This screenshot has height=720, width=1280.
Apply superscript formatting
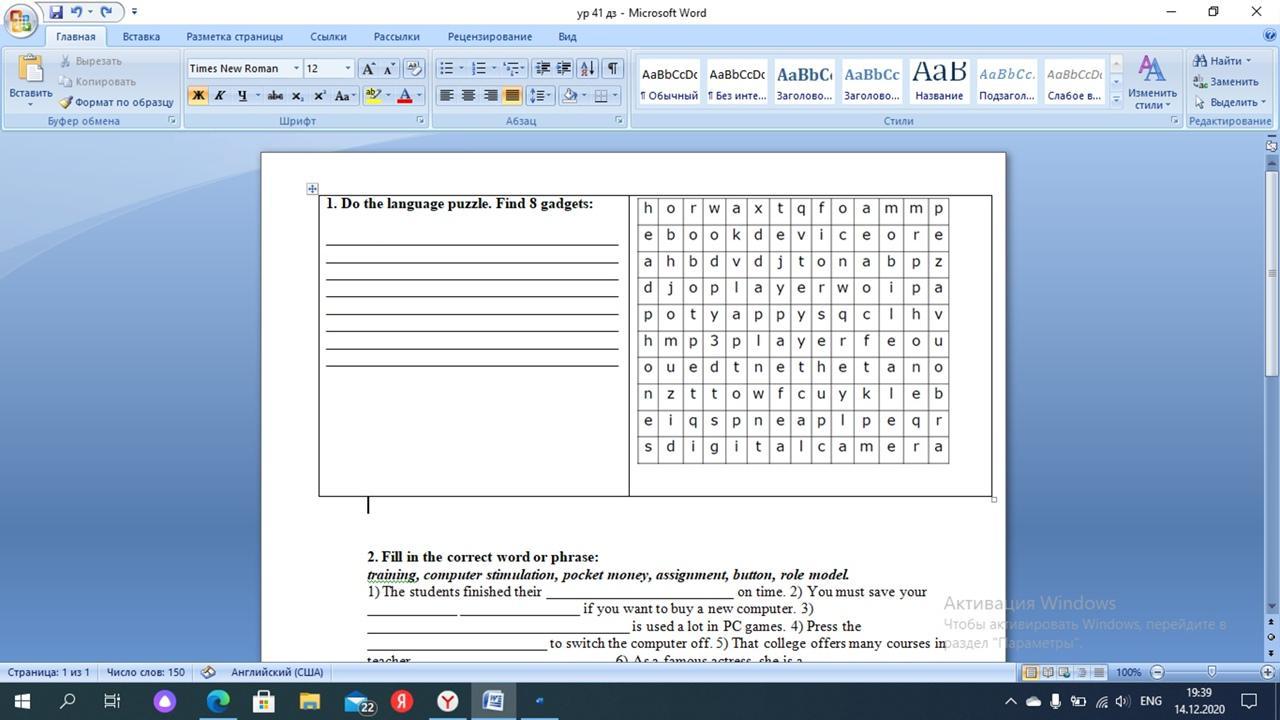point(320,96)
